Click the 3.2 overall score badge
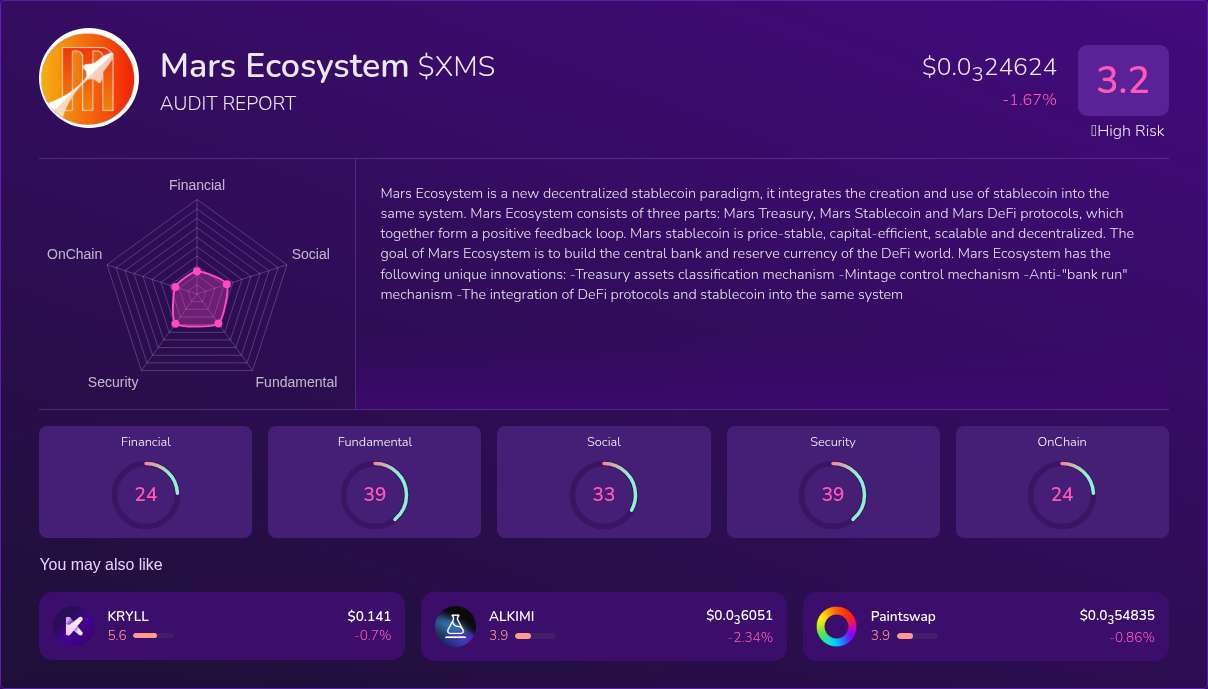Image resolution: width=1208 pixels, height=689 pixels. (x=1123, y=80)
